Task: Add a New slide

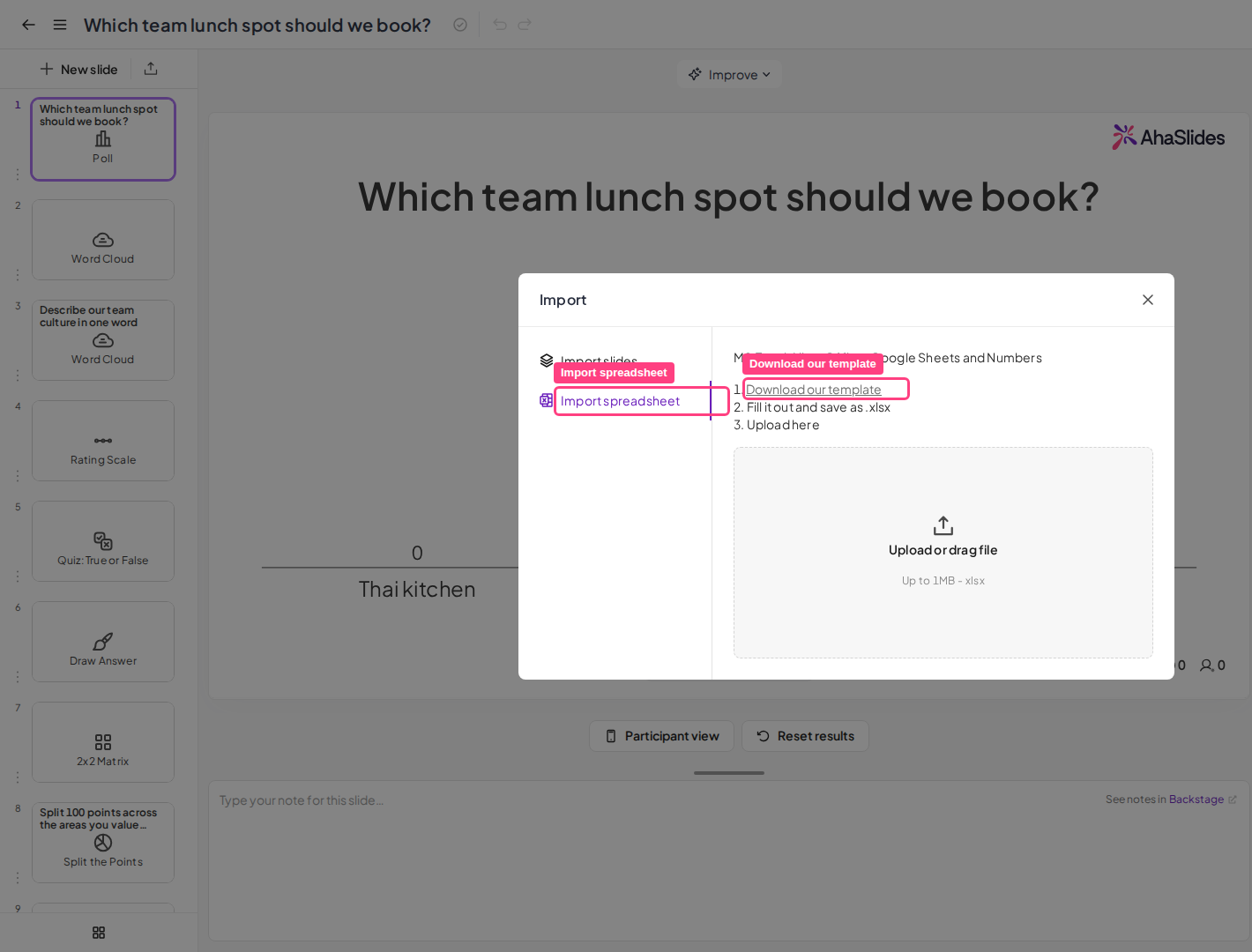Action: point(78,69)
